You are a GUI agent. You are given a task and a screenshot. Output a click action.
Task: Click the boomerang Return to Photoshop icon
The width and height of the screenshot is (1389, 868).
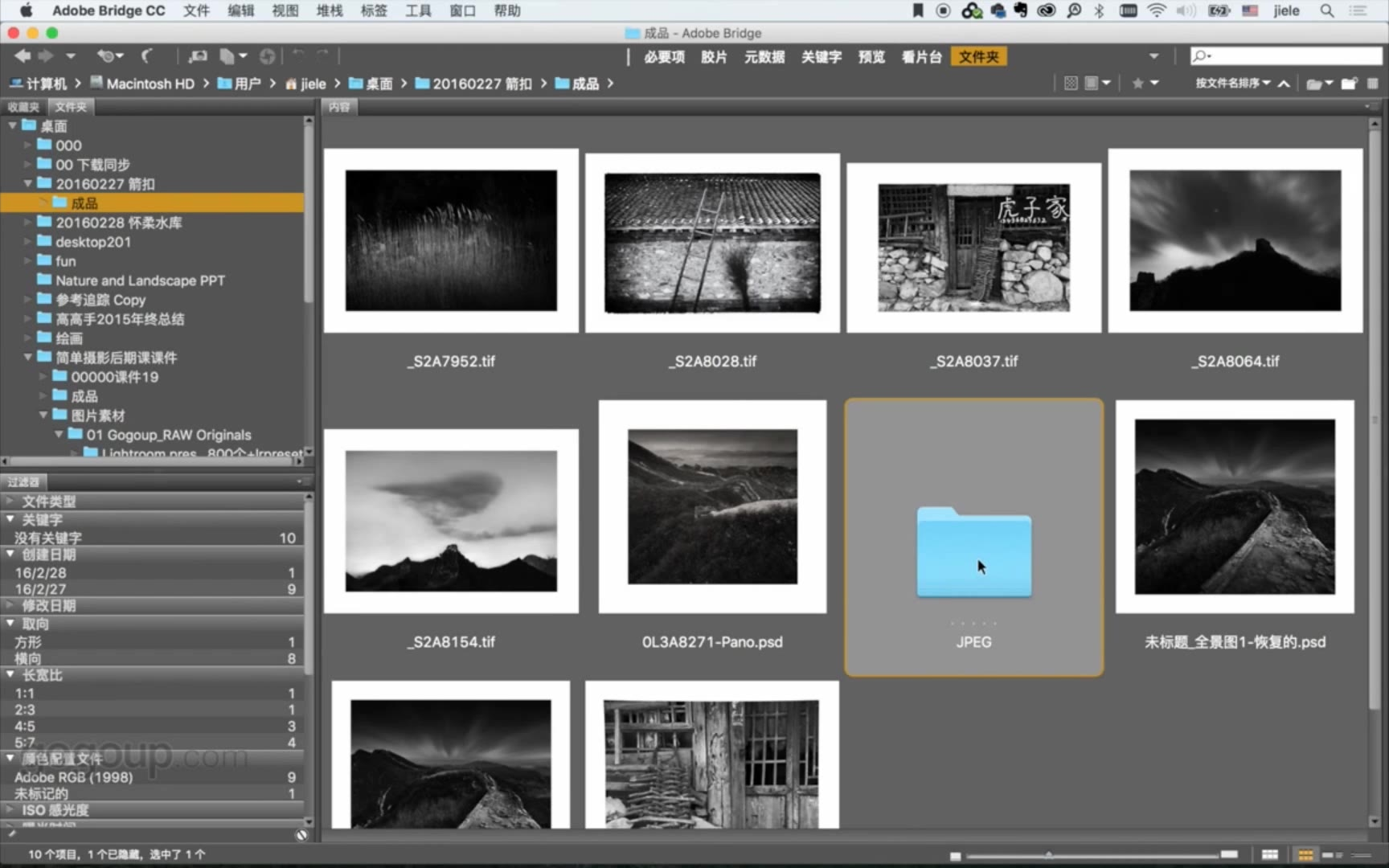point(146,55)
